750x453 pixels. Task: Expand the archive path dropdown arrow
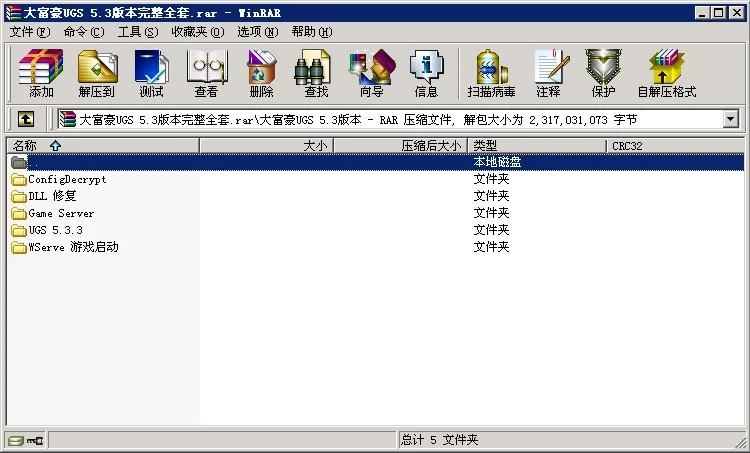pos(730,120)
